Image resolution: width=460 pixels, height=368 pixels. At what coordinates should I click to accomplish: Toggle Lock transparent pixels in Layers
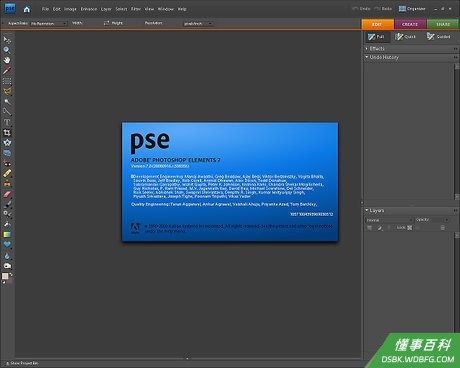point(410,228)
